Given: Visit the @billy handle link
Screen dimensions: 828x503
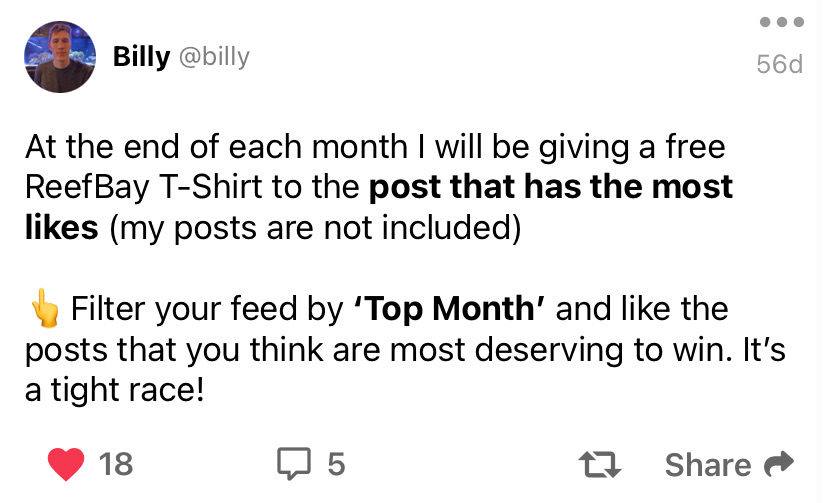Looking at the screenshot, I should tap(214, 56).
